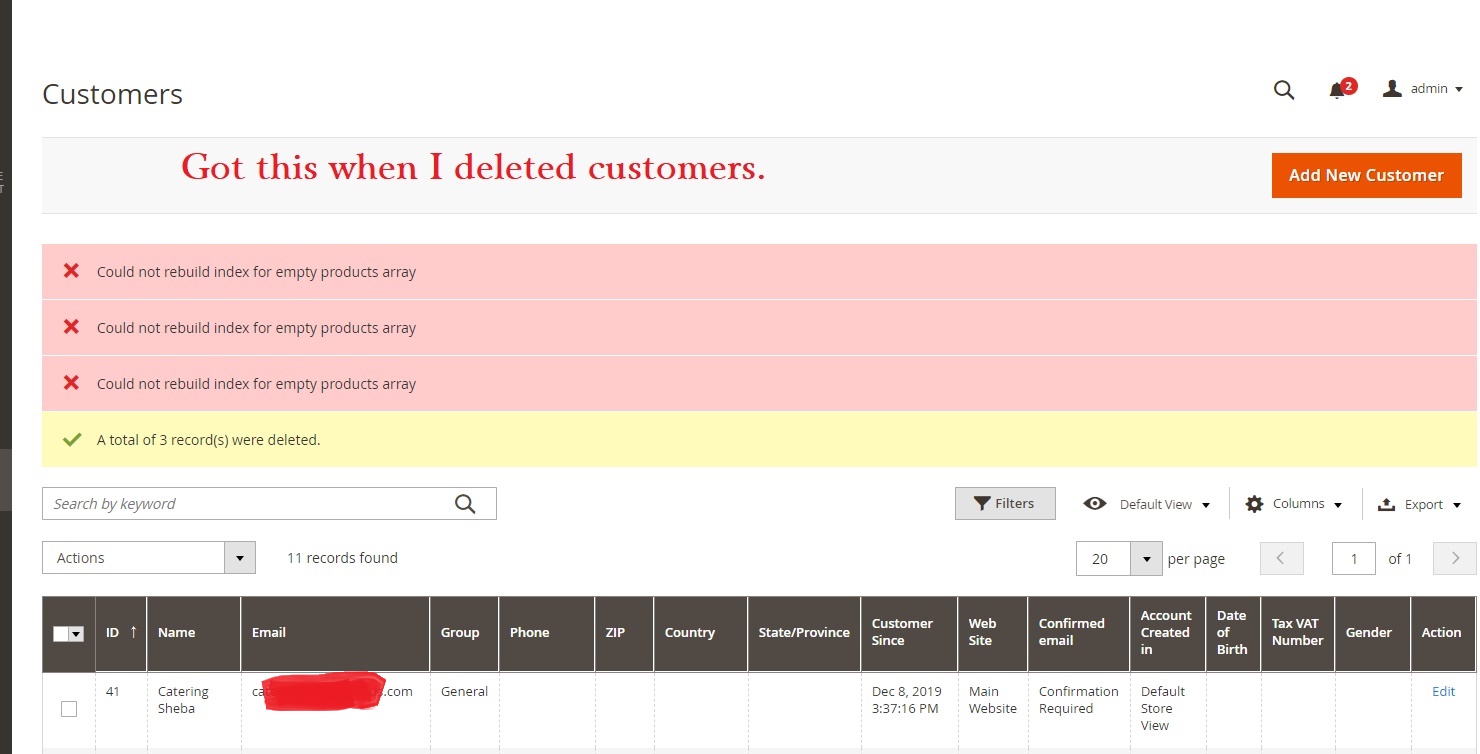Check the checkbox for Catering Sheba row
Image resolution: width=1480 pixels, height=754 pixels.
pos(68,708)
